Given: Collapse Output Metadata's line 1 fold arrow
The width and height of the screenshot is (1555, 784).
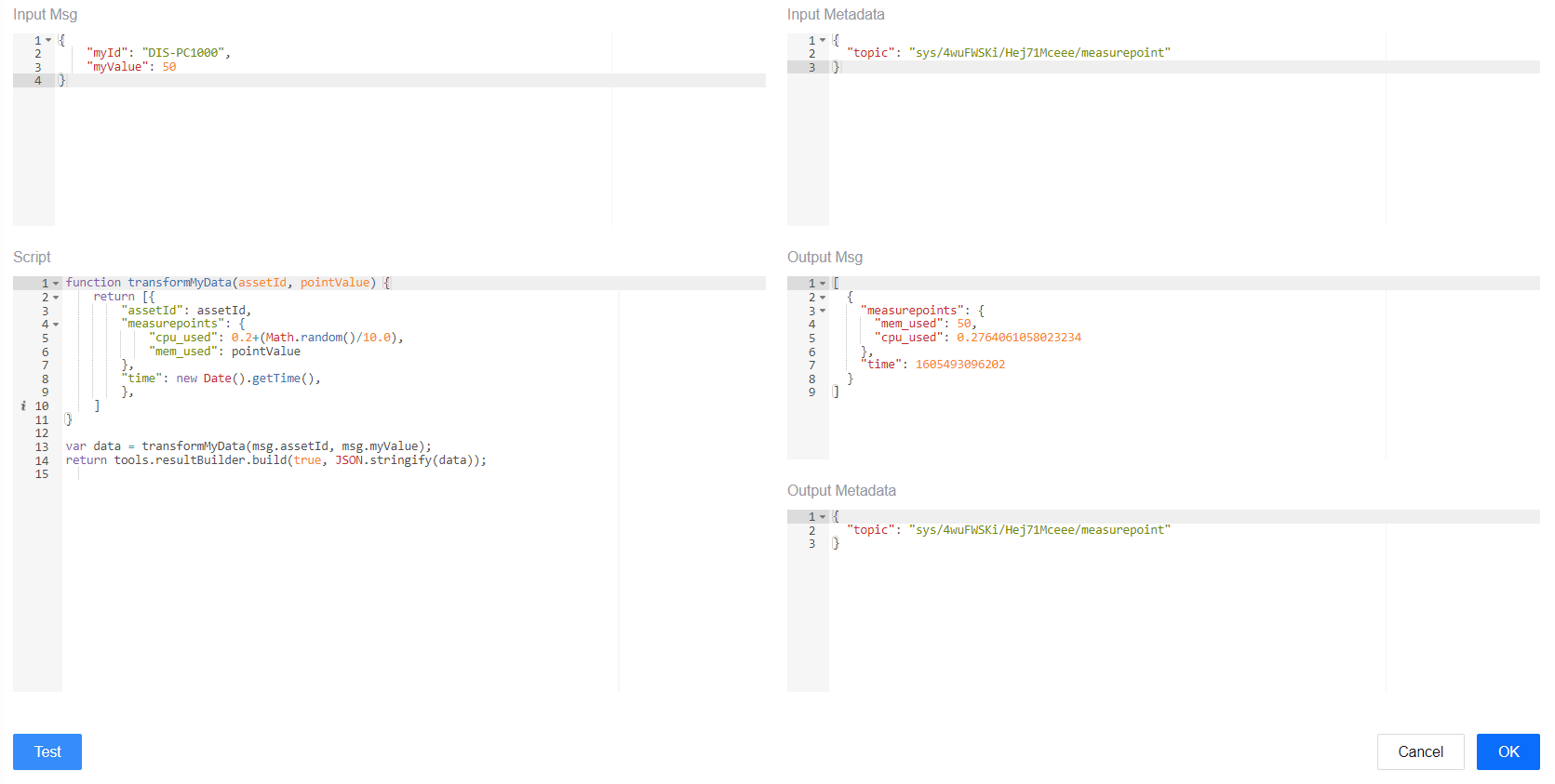Looking at the screenshot, I should tap(823, 517).
